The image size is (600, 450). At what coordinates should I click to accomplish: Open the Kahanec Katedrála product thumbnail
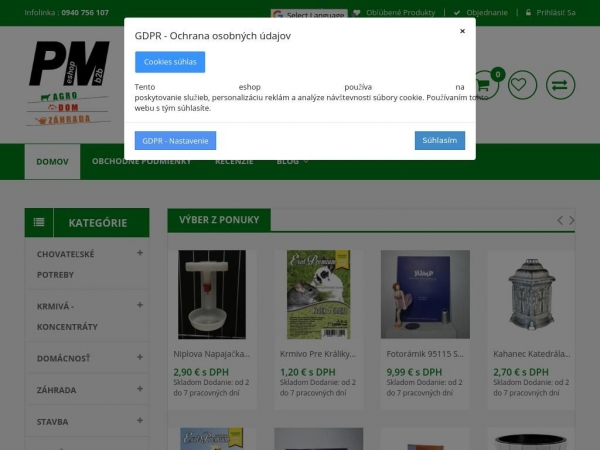(531, 294)
